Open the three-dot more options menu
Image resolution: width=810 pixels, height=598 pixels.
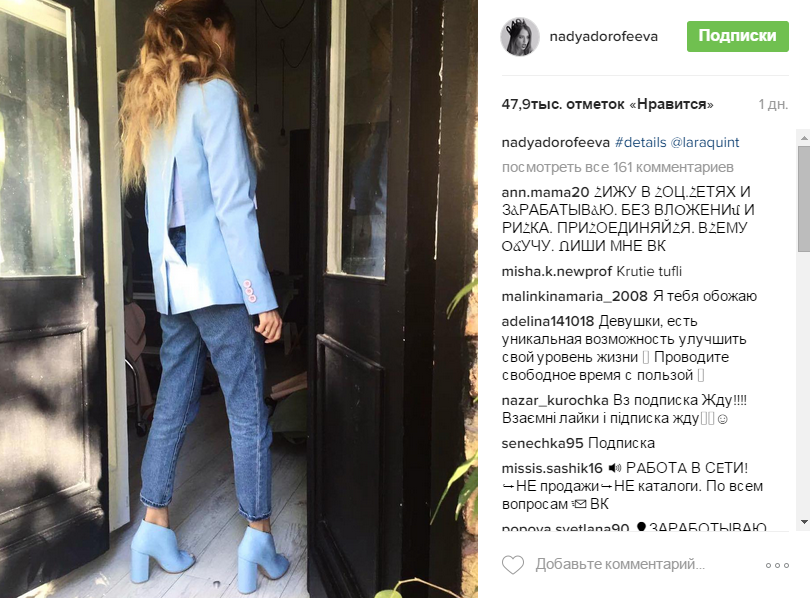coord(777,565)
